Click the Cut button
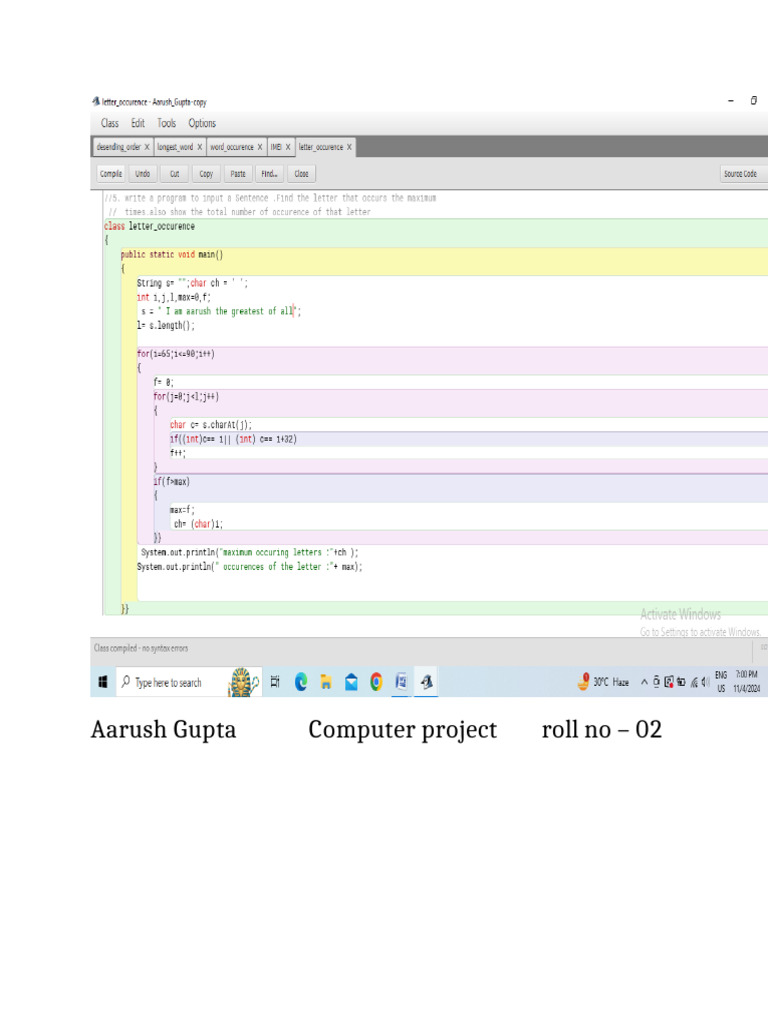 tap(174, 174)
